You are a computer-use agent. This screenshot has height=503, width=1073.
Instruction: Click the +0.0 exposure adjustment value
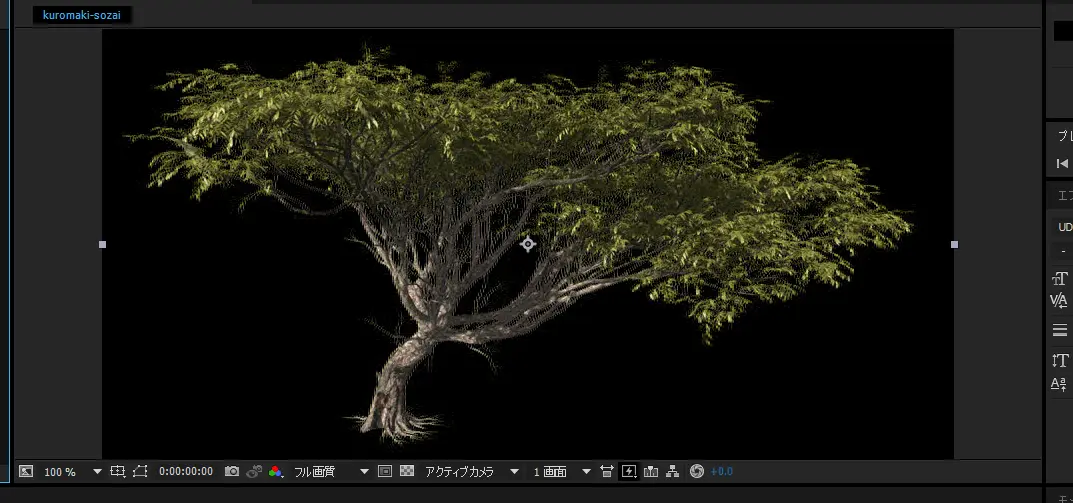point(722,471)
